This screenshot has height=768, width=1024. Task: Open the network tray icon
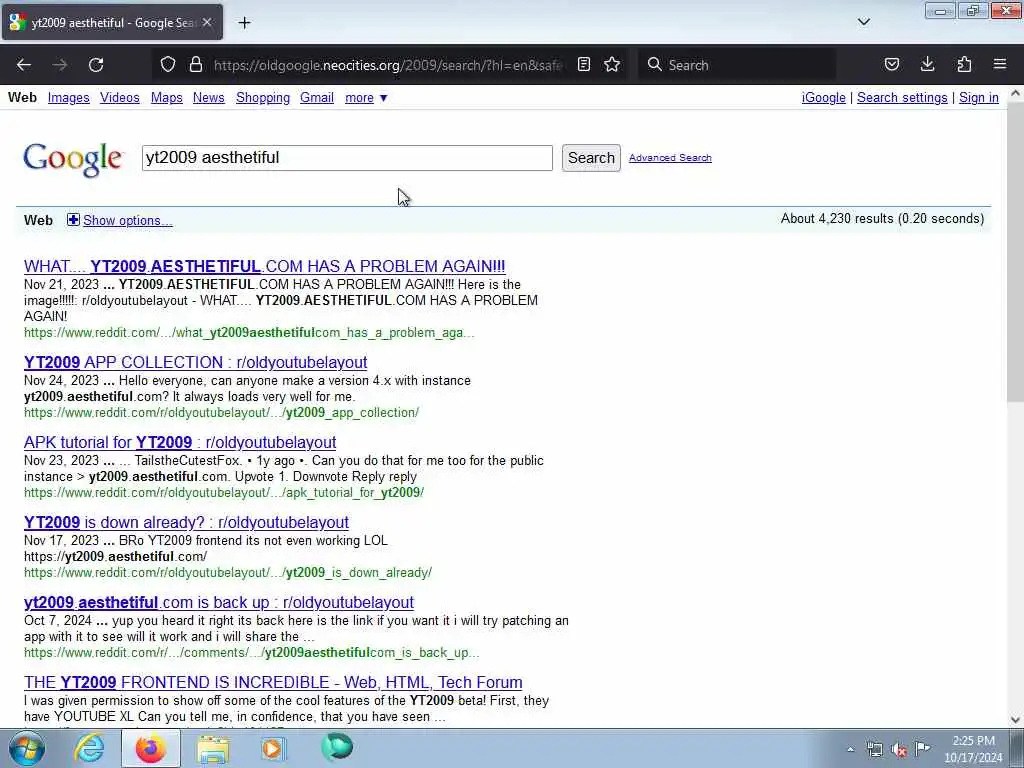pyautogui.click(x=875, y=750)
